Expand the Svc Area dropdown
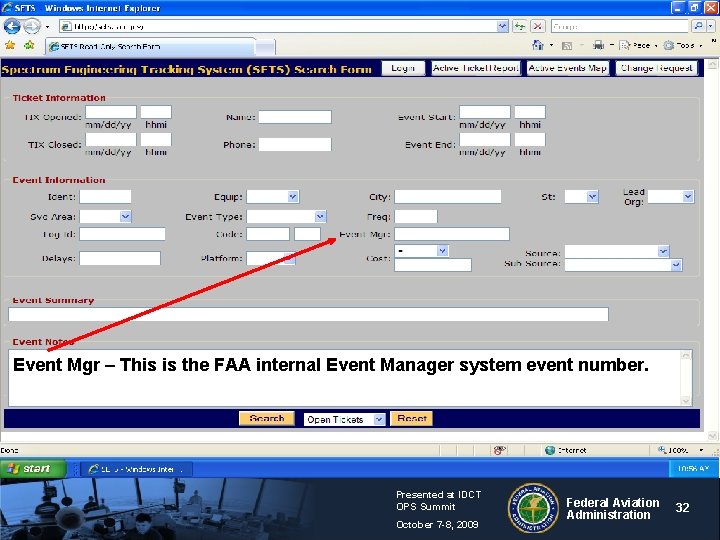Viewport: 720px width, 540px height. click(125, 216)
